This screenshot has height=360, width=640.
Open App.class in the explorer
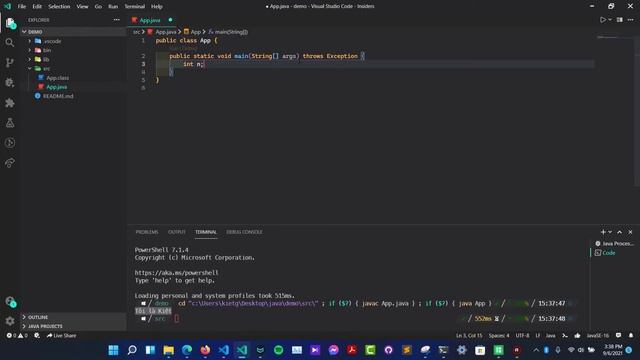pos(58,78)
